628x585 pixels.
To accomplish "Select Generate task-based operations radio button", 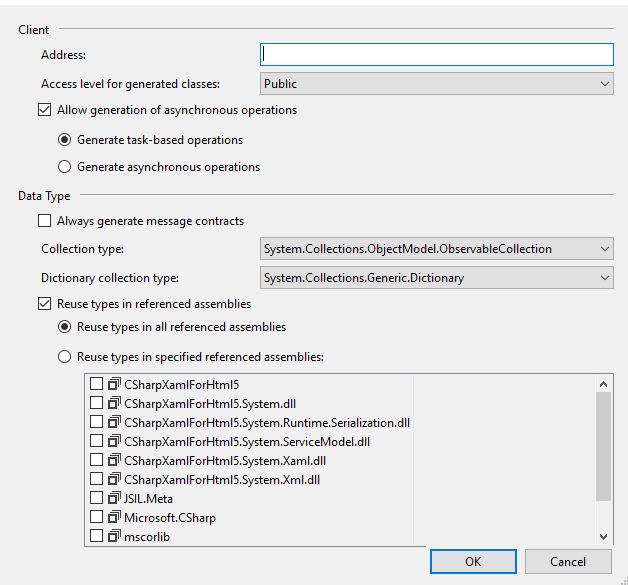I will [64, 140].
